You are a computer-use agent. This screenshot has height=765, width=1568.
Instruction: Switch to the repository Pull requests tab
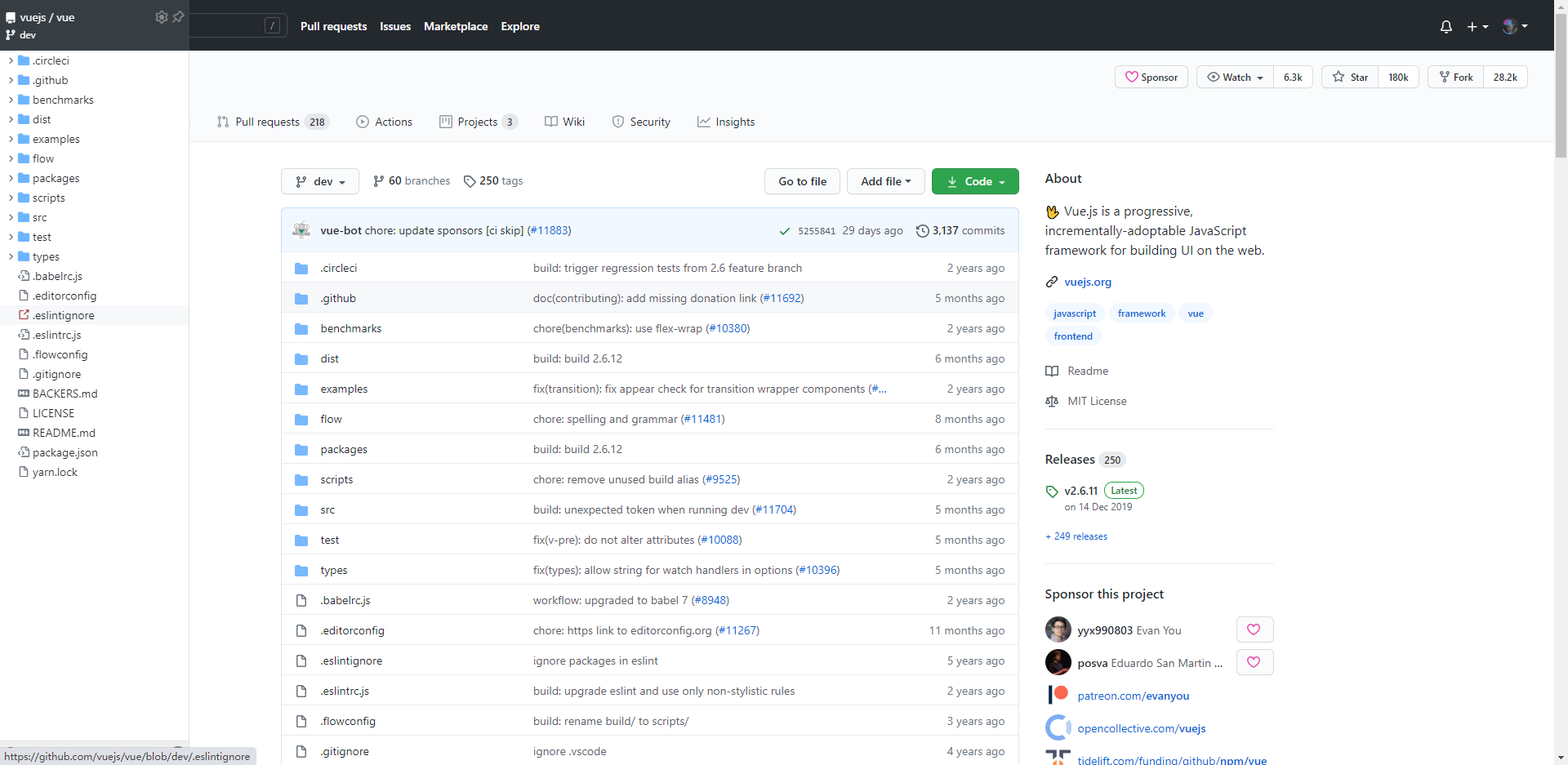272,122
